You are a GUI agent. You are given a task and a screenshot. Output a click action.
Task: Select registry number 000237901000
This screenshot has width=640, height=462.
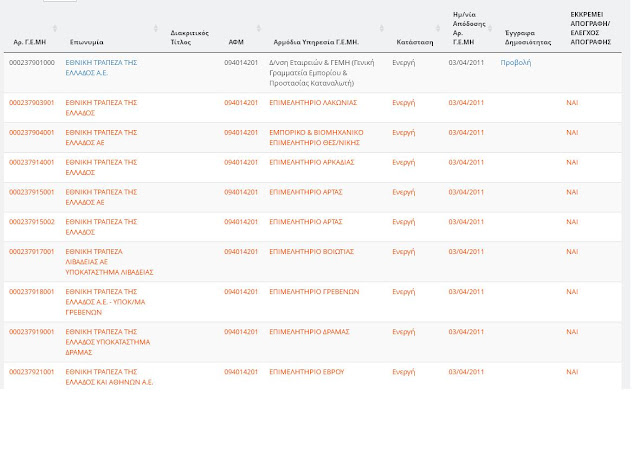pos(32,62)
